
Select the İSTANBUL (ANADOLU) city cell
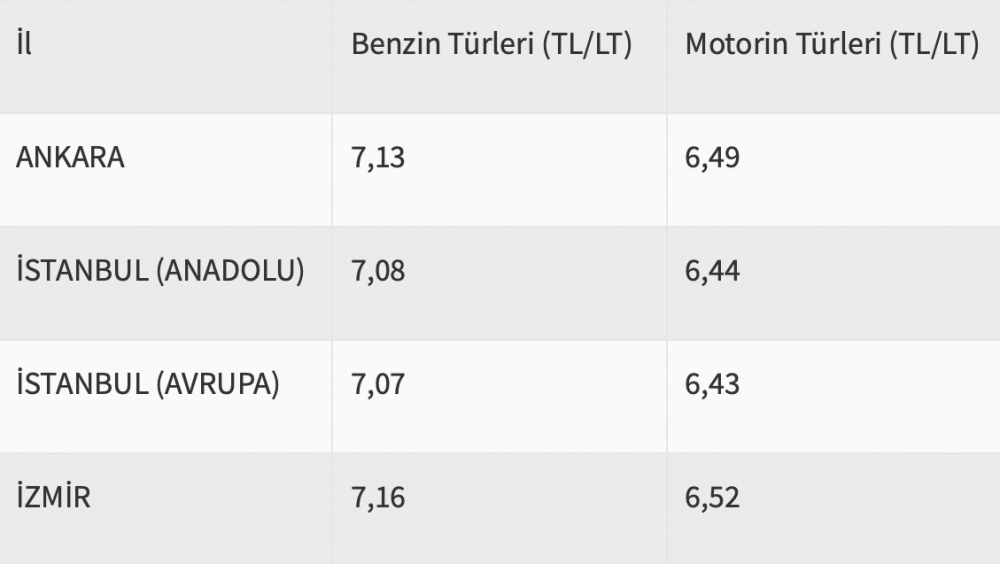160,271
